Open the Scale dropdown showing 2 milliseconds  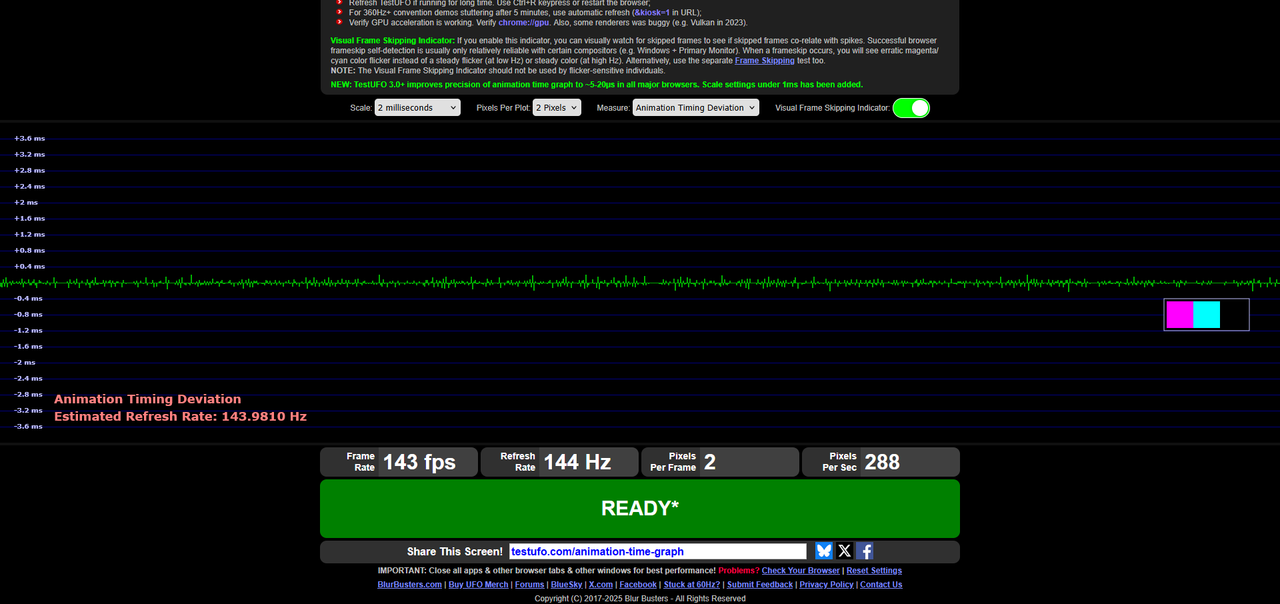click(419, 107)
